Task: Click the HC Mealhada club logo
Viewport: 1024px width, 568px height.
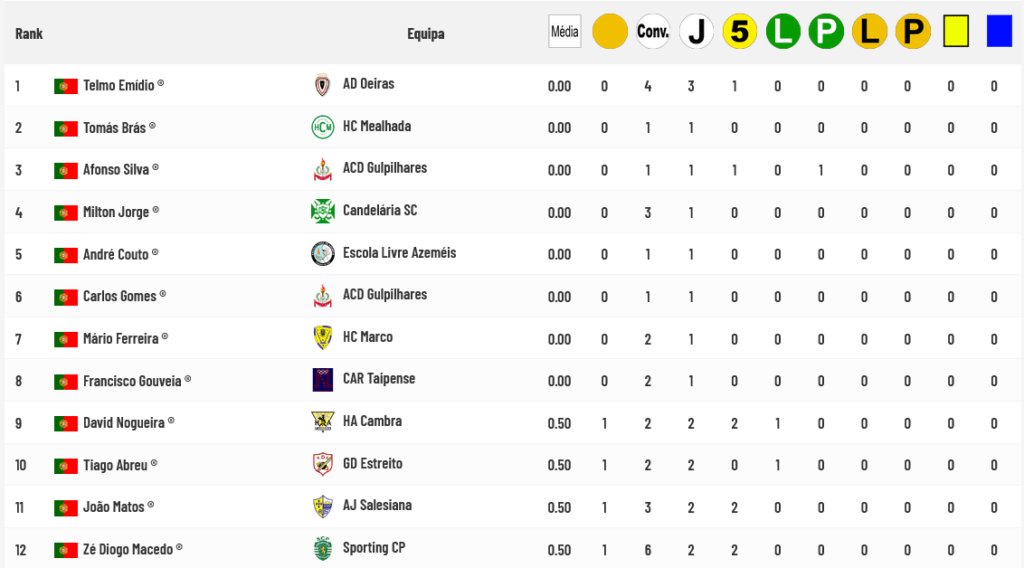Action: click(x=322, y=127)
